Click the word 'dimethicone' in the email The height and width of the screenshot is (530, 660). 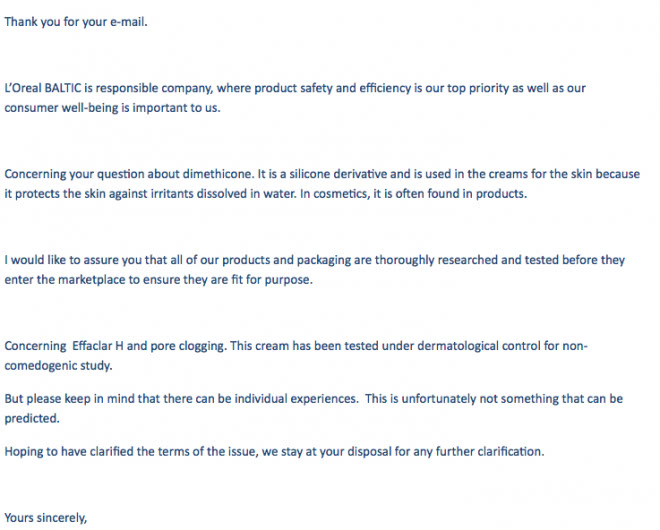(218, 174)
